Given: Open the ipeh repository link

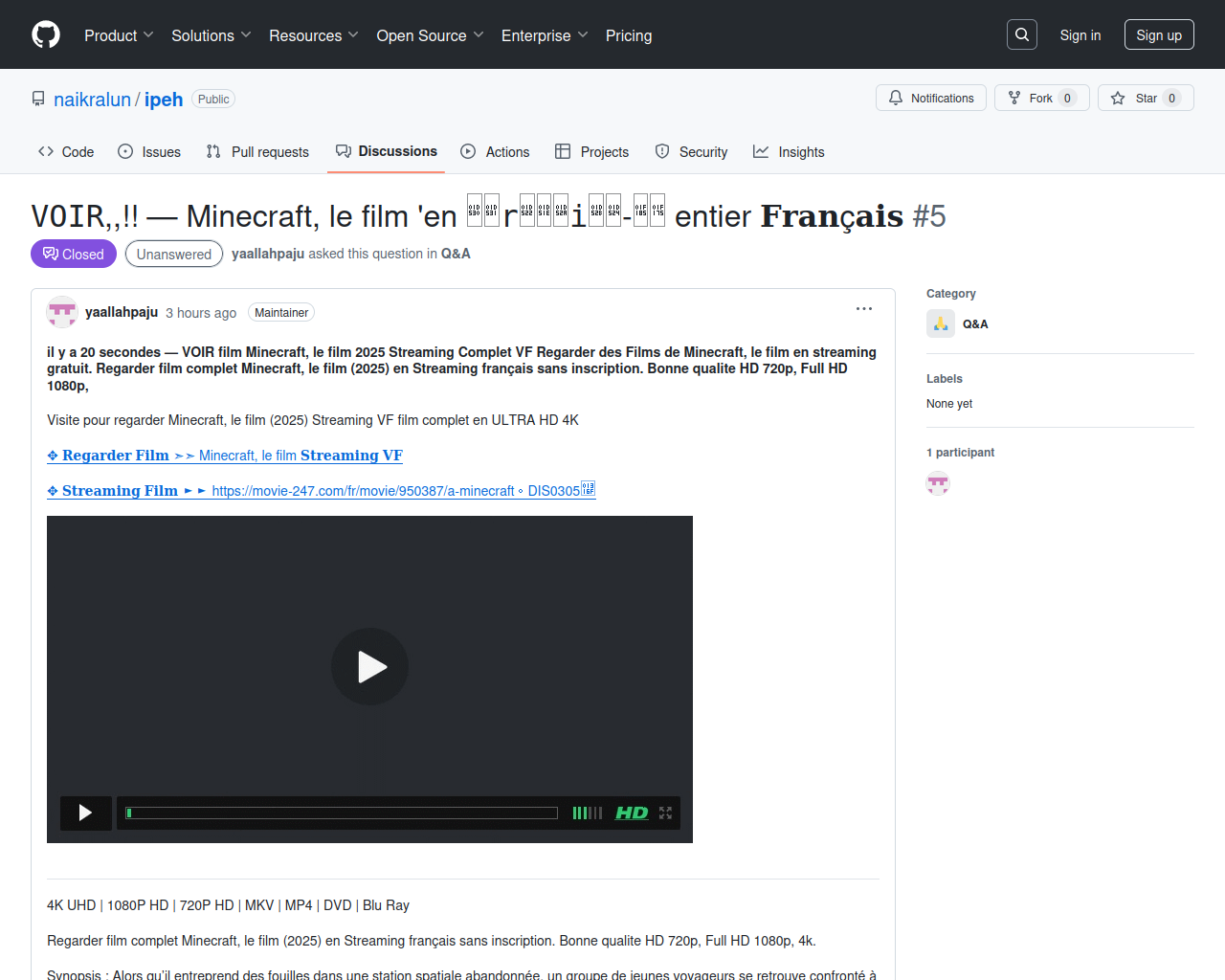Looking at the screenshot, I should point(164,100).
